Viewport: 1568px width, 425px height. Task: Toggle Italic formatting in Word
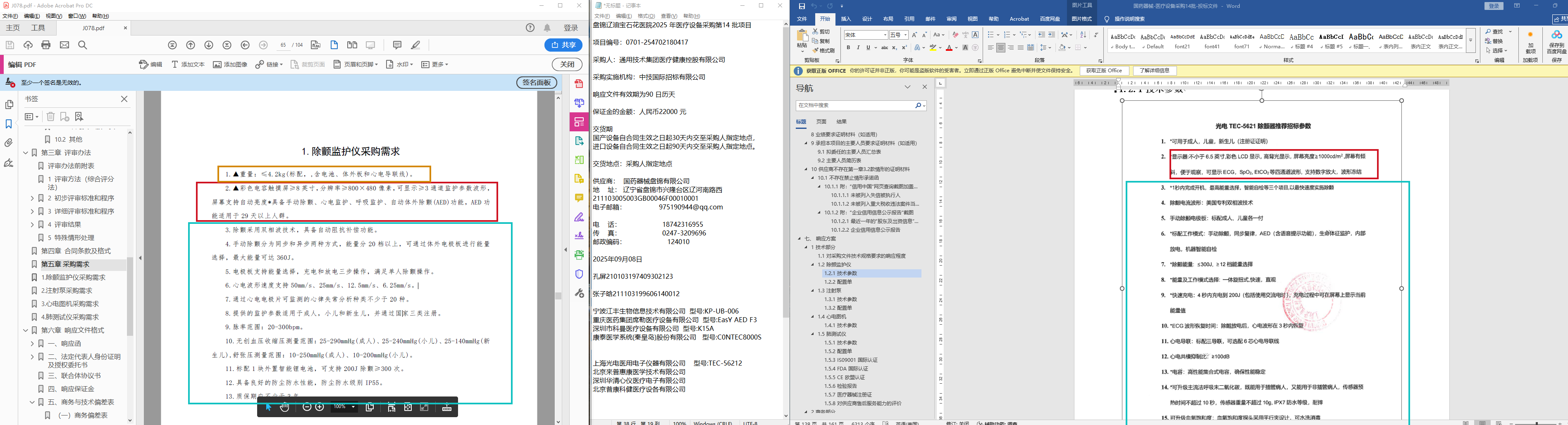pos(858,47)
